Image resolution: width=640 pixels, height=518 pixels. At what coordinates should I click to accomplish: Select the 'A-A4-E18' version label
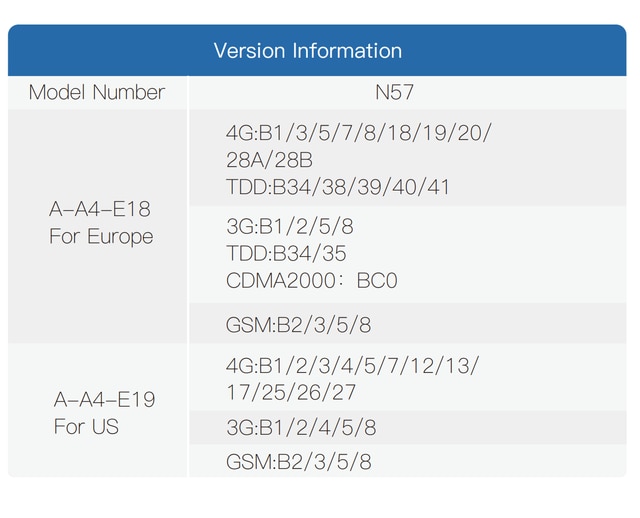click(101, 209)
